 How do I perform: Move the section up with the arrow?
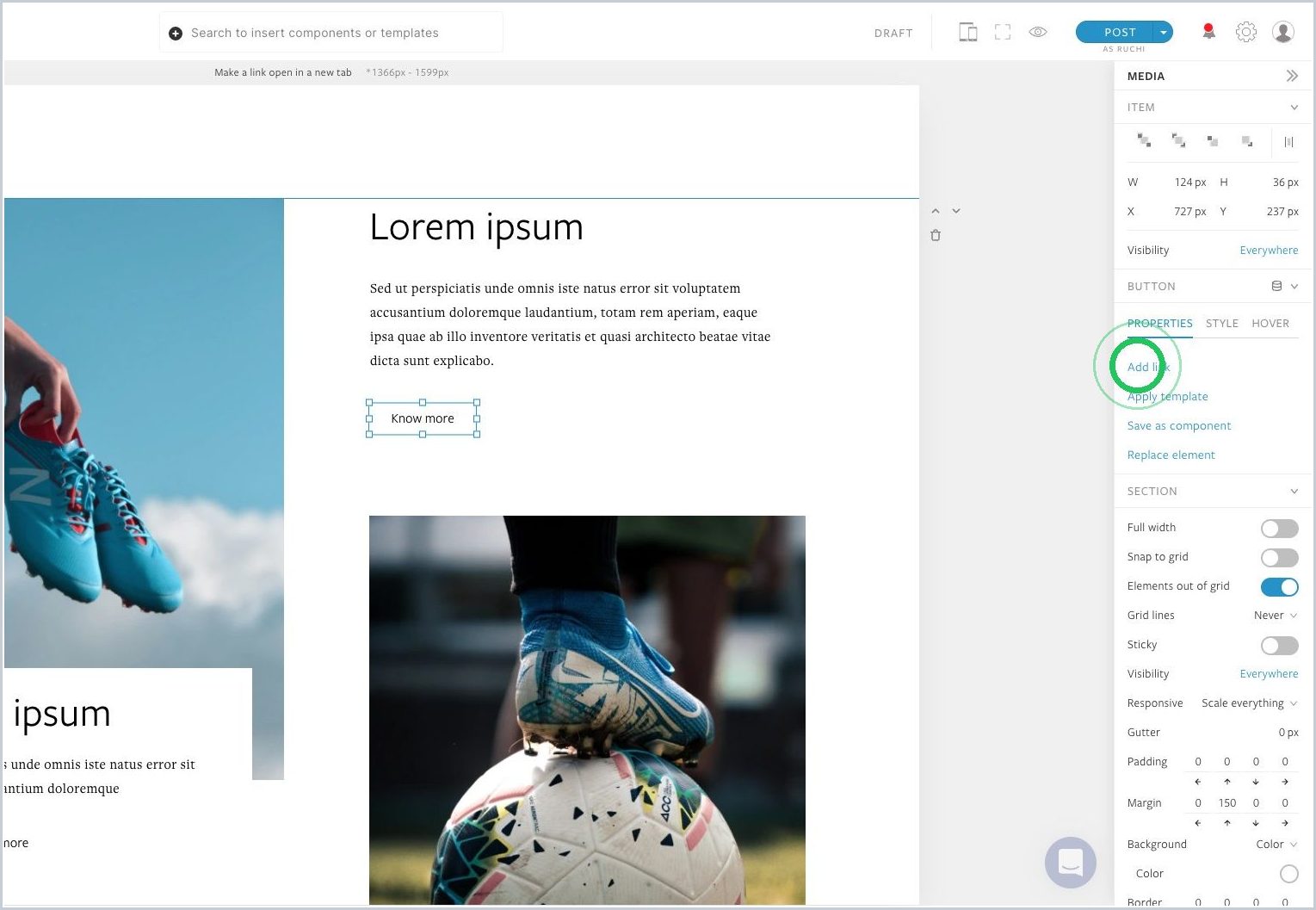[936, 211]
